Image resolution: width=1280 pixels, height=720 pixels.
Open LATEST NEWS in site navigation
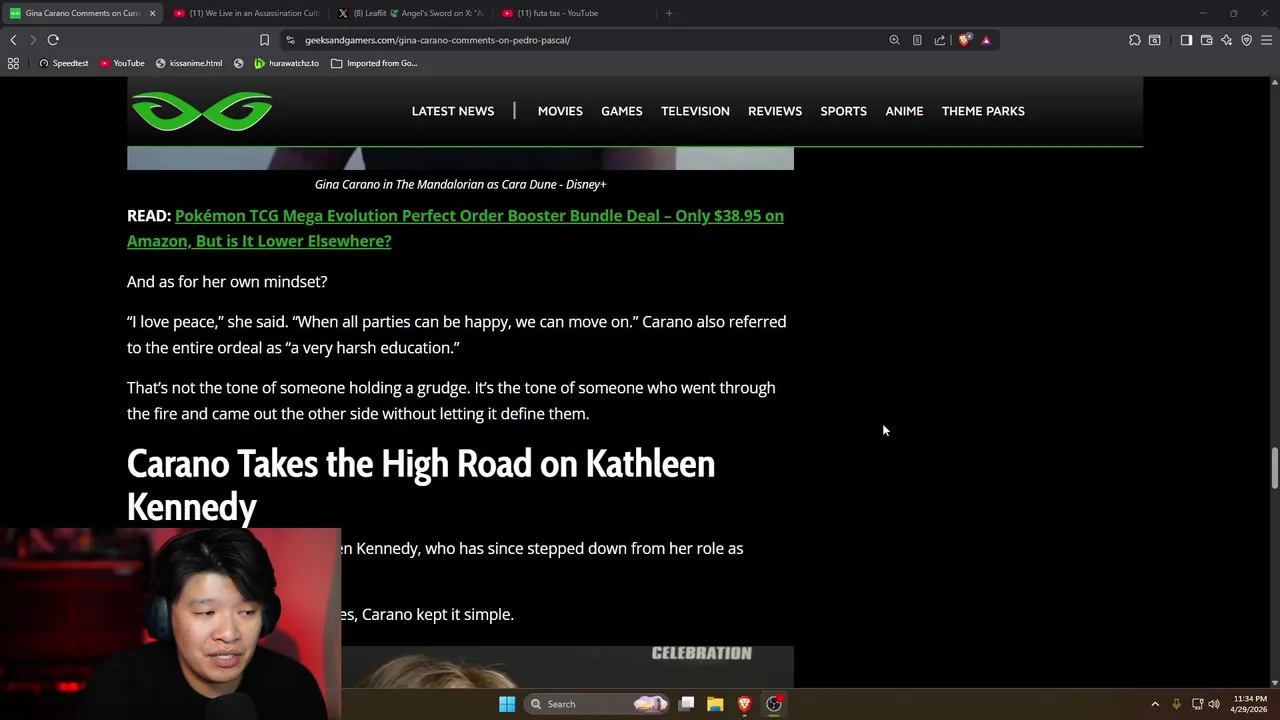[x=453, y=111]
